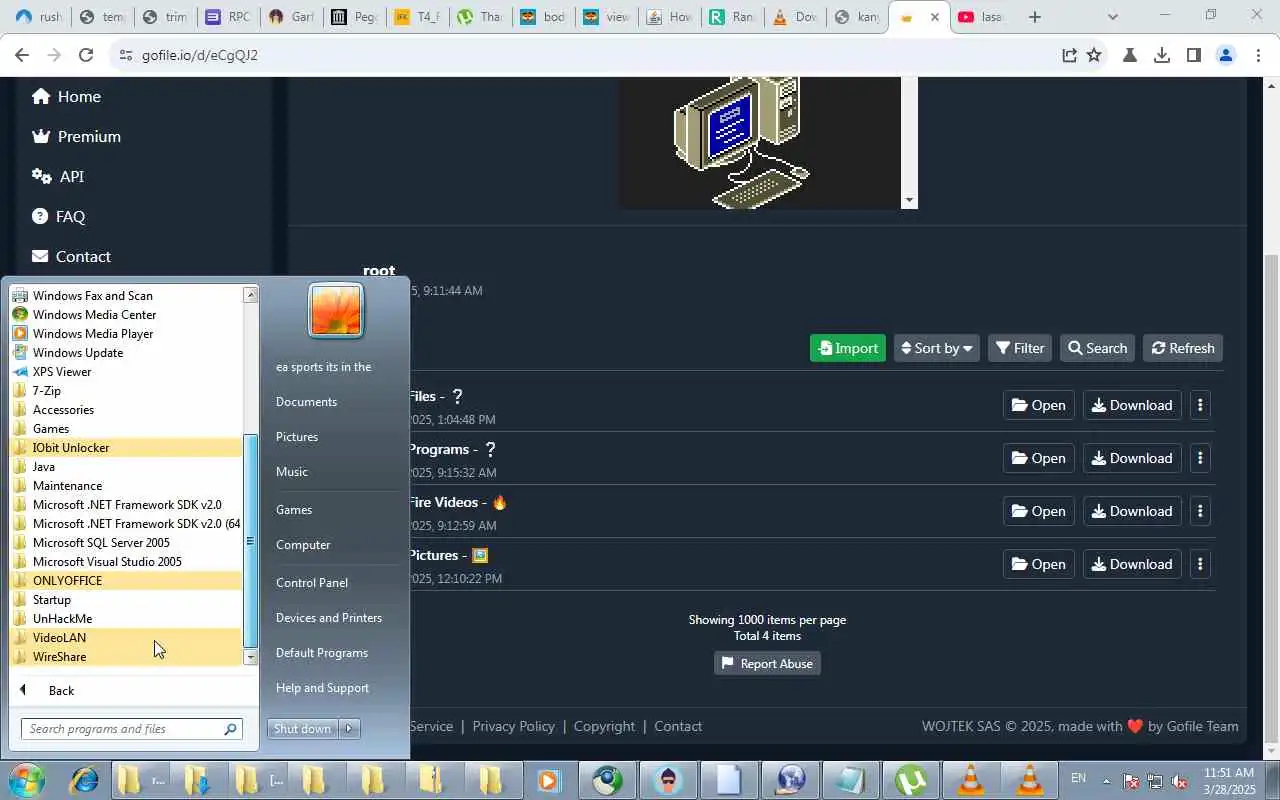This screenshot has height=800, width=1280.
Task: Open more options for Pictures folder
Action: [x=1200, y=564]
